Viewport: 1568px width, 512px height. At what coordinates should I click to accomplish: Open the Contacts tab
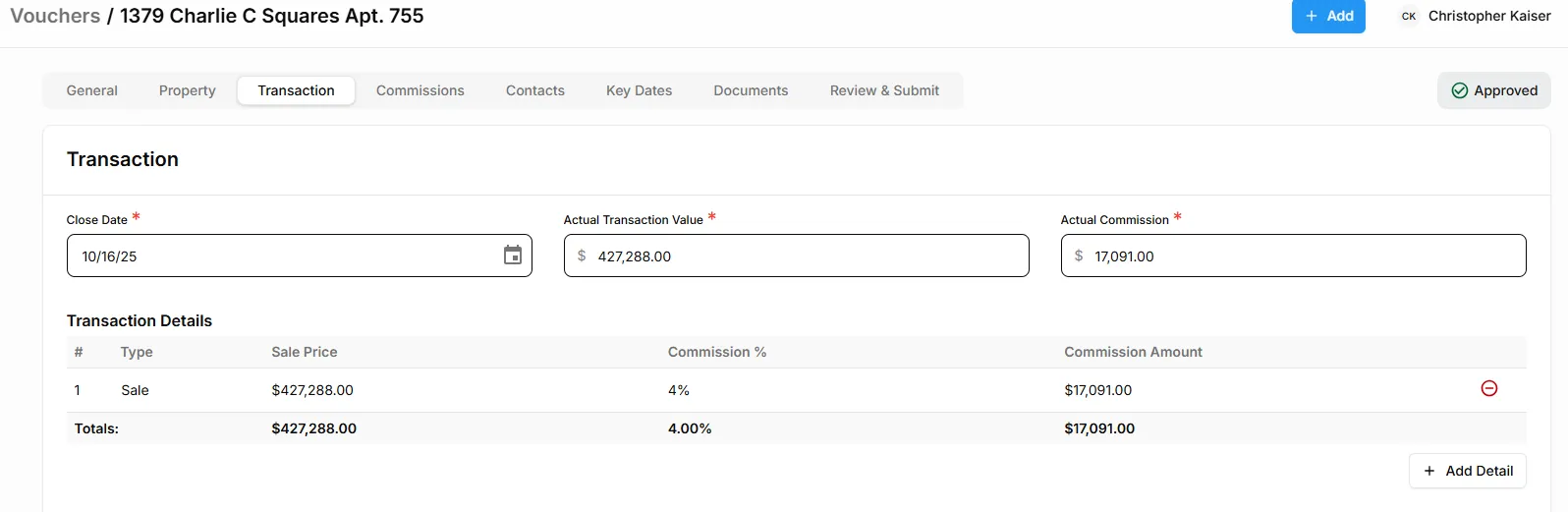535,90
